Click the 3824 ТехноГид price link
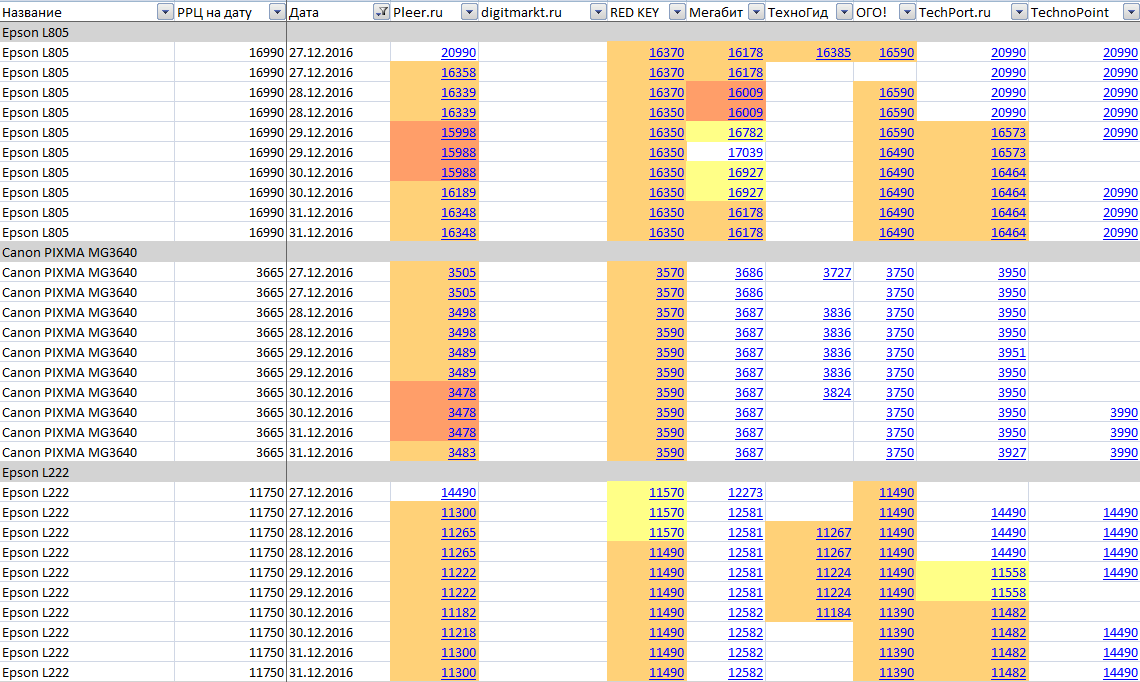Screen dimensions: 1140x682 (837, 393)
